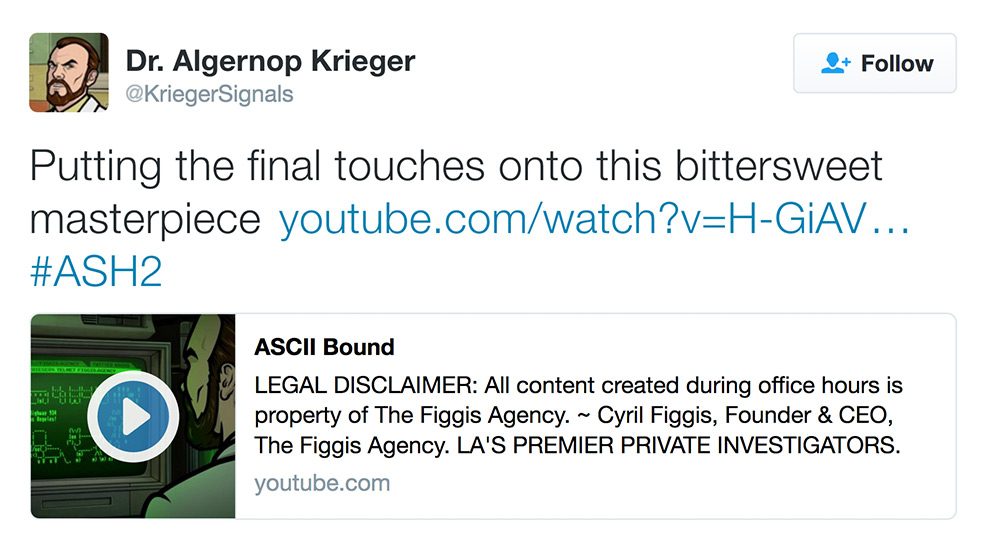Select the #ASH2 hashtag
The height and width of the screenshot is (554, 988).
(x=96, y=272)
